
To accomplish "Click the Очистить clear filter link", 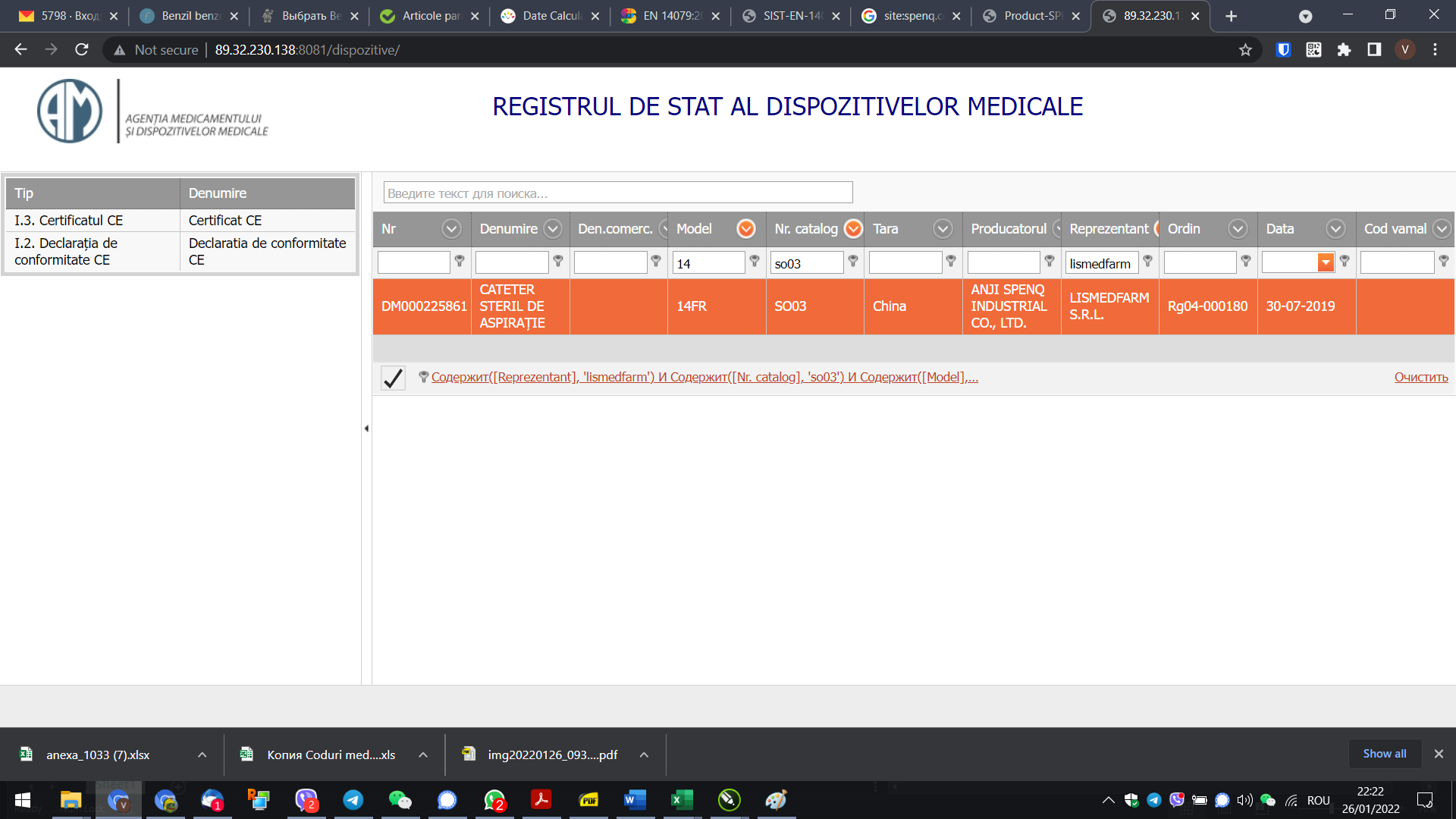I will (1420, 378).
